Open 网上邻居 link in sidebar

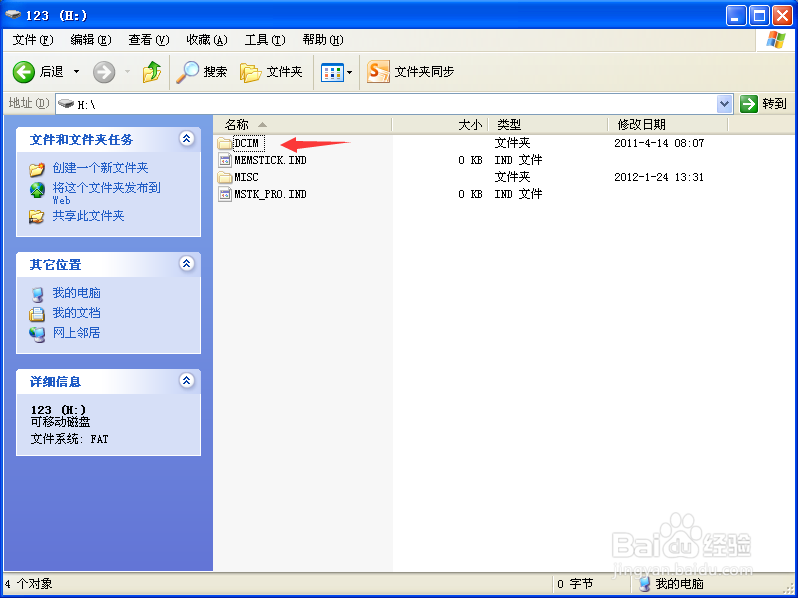[76, 333]
